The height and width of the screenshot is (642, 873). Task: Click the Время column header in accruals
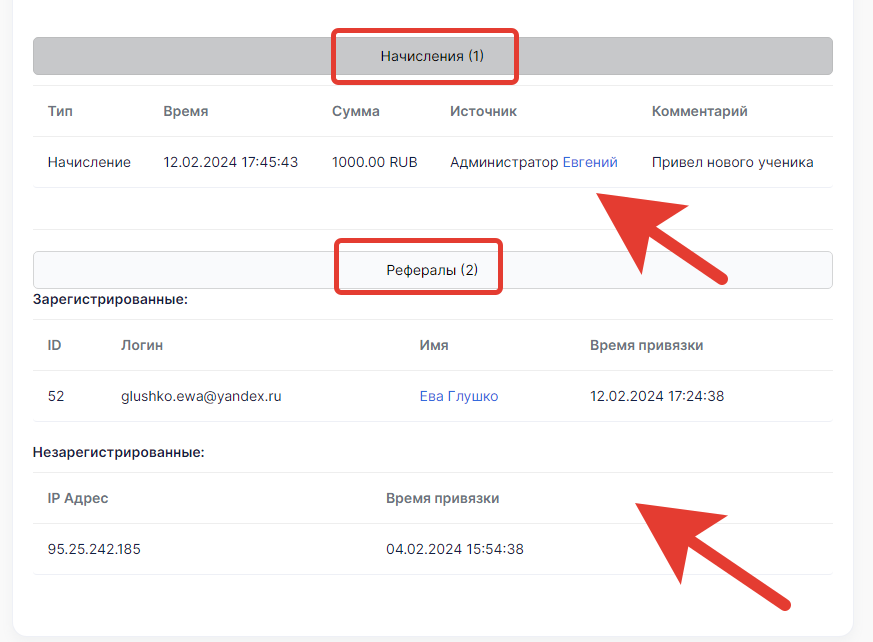(x=186, y=111)
